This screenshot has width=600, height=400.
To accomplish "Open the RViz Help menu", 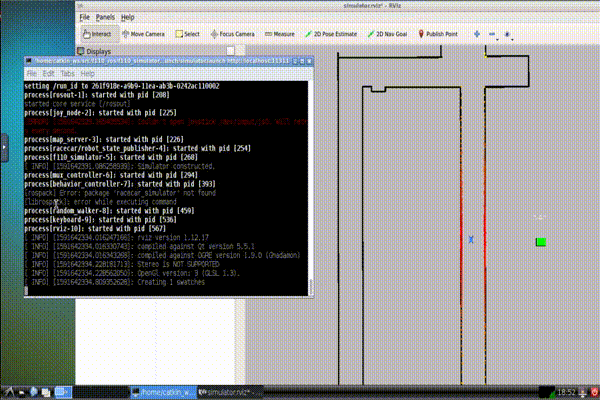I will tap(127, 17).
